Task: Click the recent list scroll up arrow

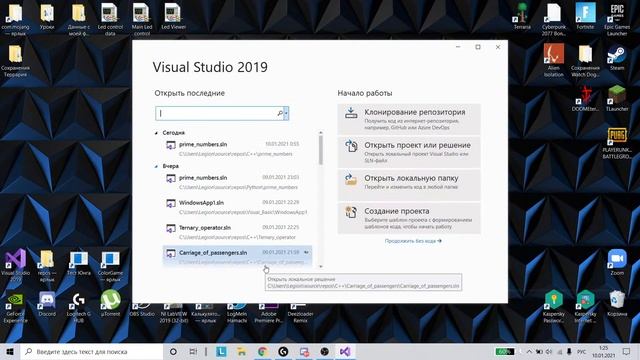Action: tap(321, 133)
